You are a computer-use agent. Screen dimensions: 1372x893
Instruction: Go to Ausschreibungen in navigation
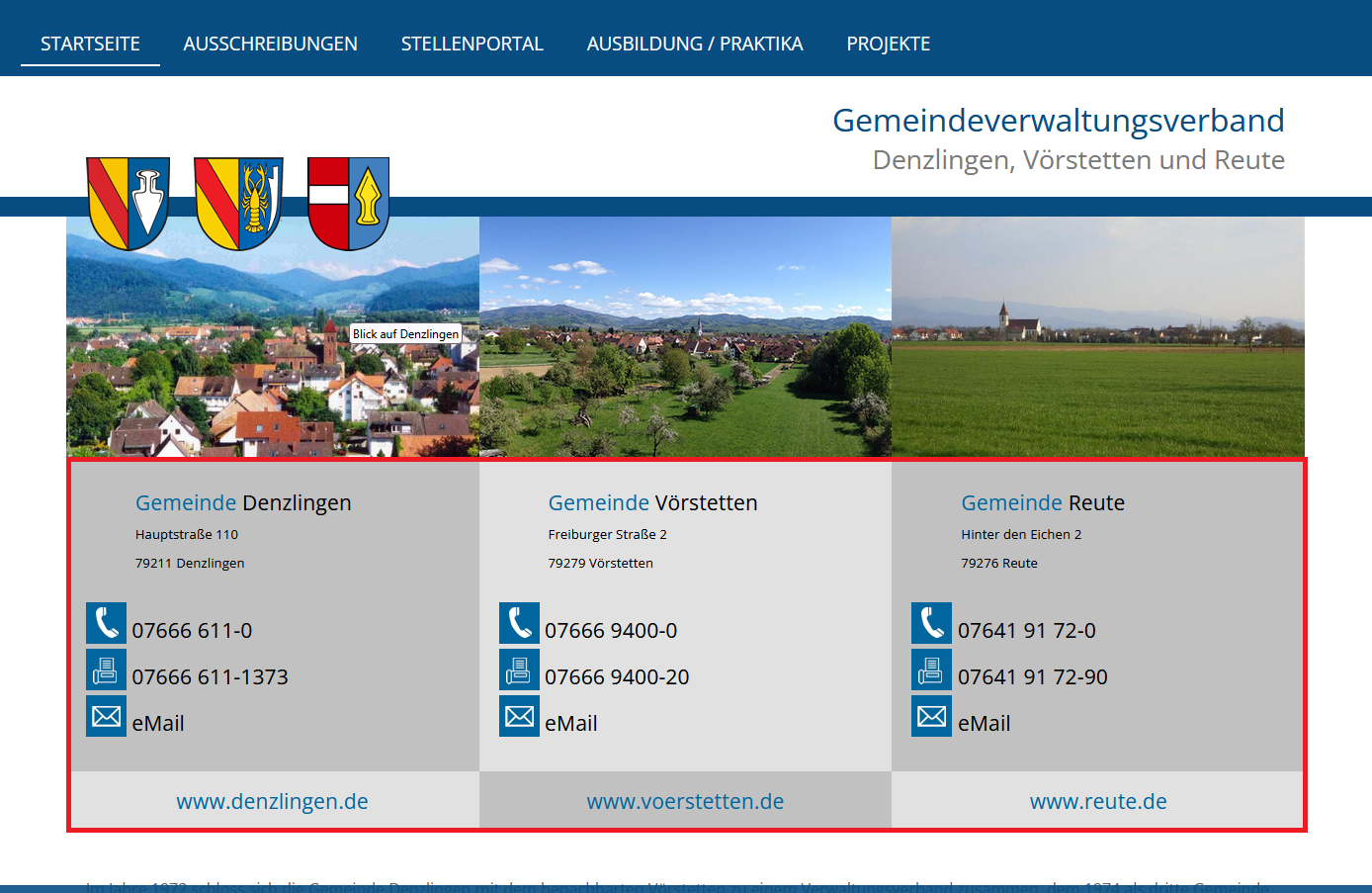[270, 44]
